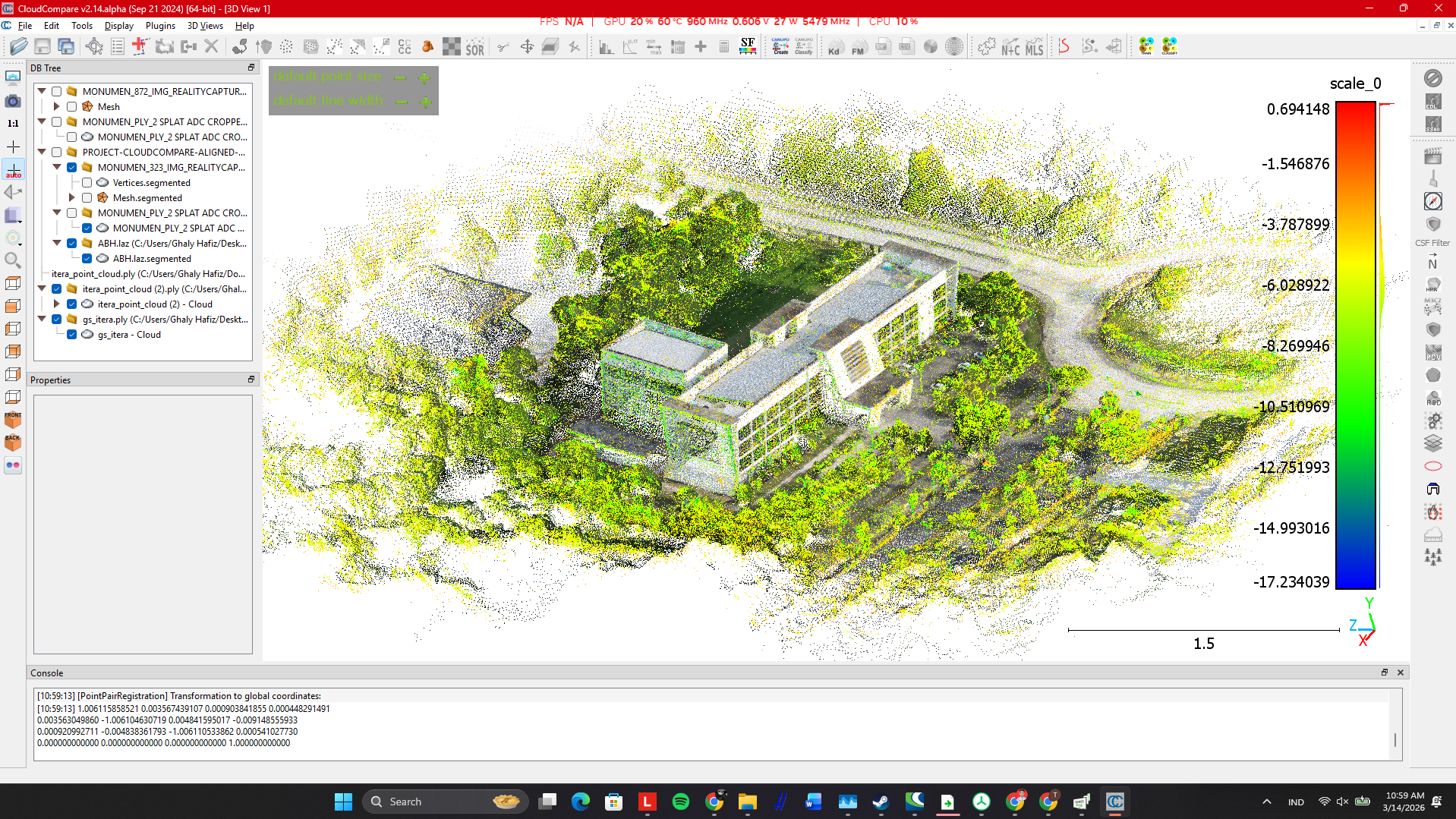Screen dimensions: 1456x819
Task: Click the red cross translate/rotate tool
Action: [140, 47]
